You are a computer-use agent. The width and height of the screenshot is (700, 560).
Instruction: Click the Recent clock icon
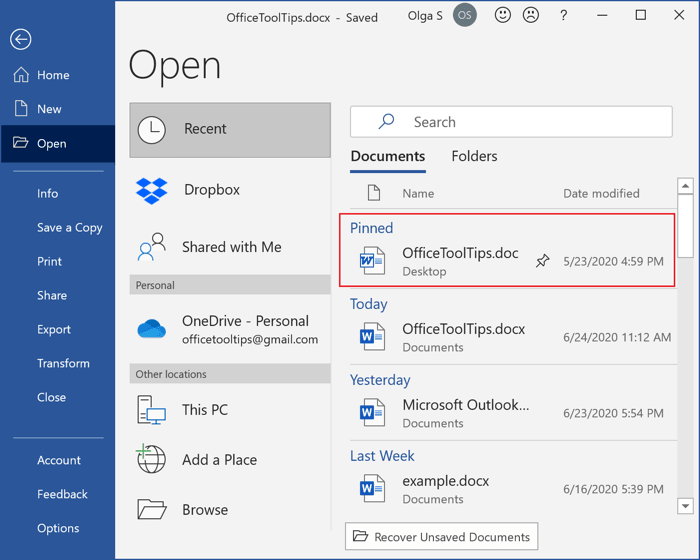coord(152,130)
